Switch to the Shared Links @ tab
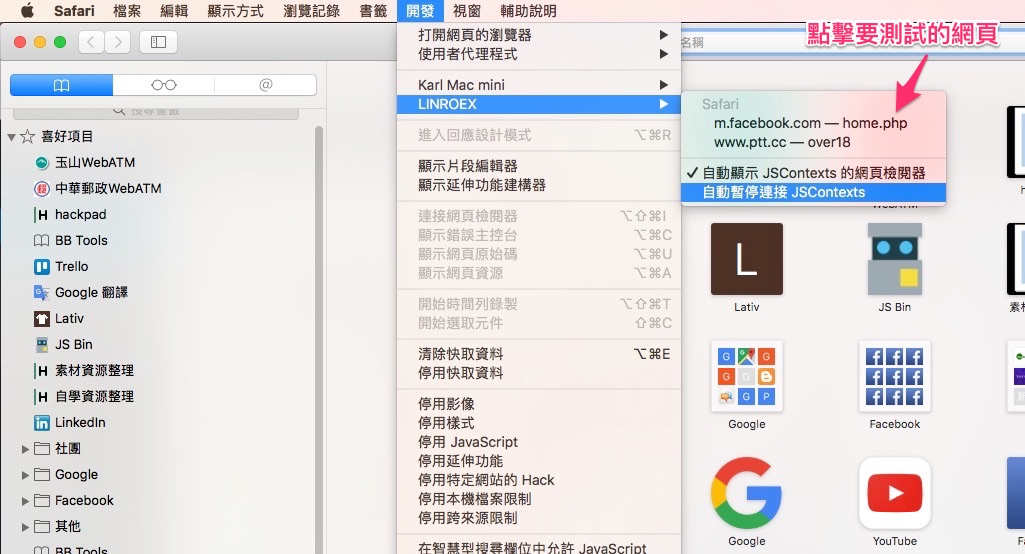This screenshot has width=1025, height=554. point(265,85)
